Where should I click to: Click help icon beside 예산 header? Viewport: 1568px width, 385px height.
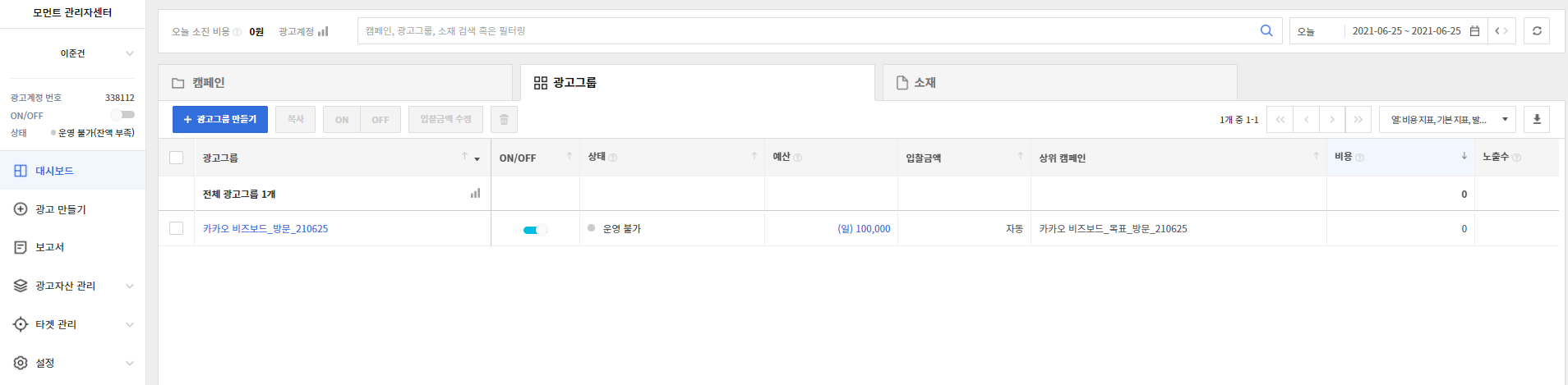[798, 158]
